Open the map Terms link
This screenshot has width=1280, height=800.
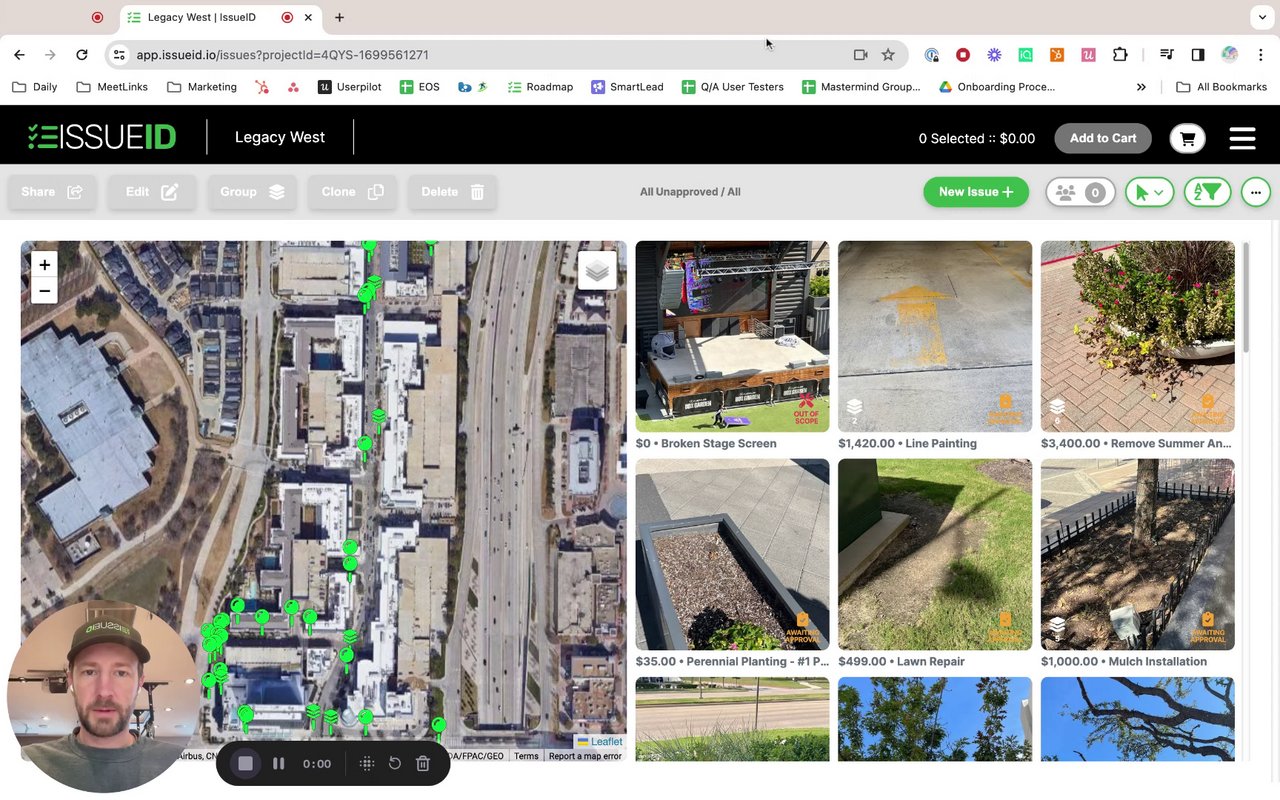[x=526, y=756]
